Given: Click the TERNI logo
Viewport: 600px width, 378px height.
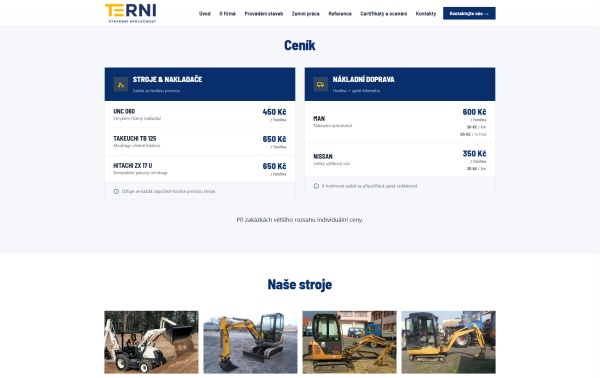Looking at the screenshot, I should (x=130, y=13).
